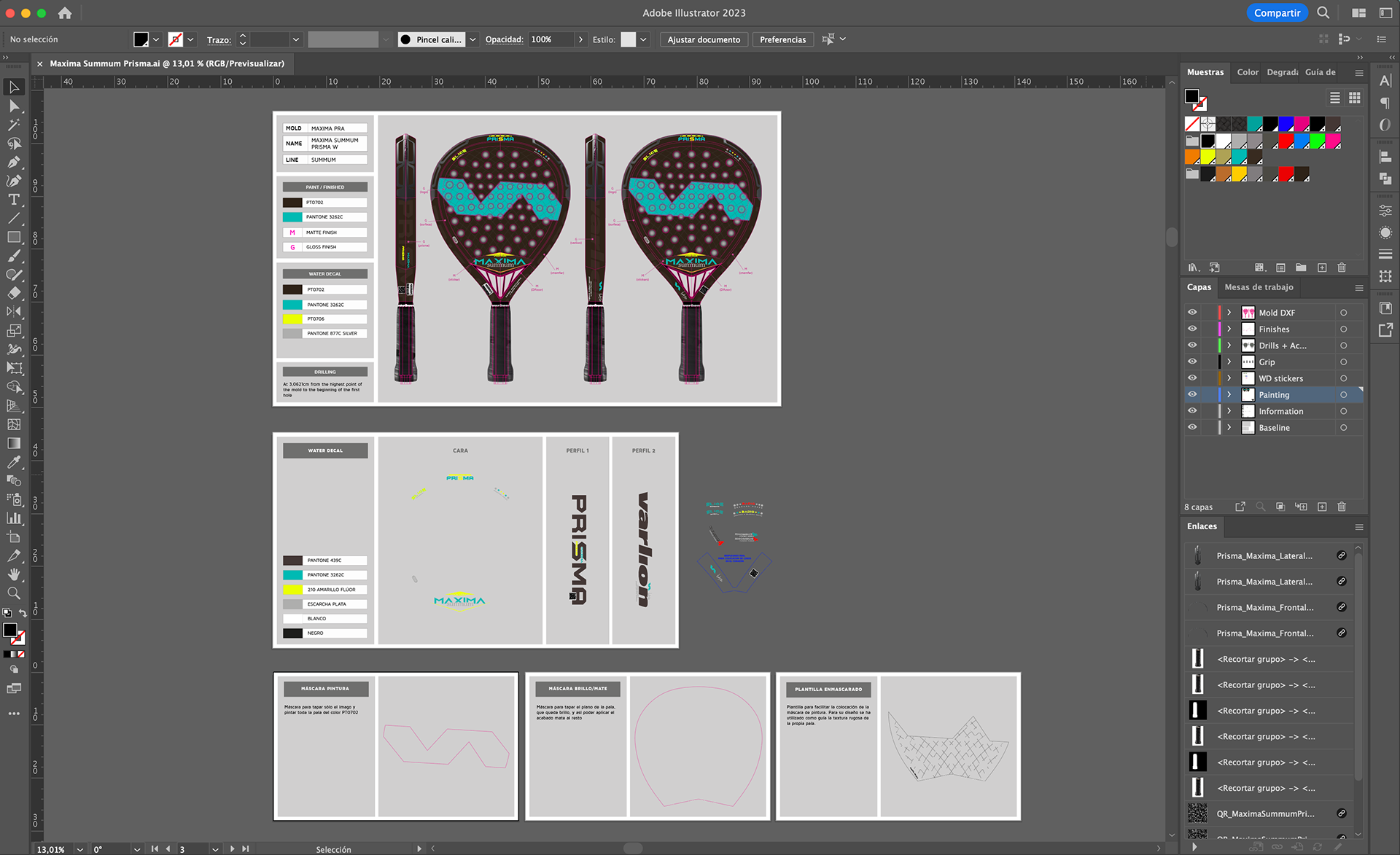Go to next artboard

(x=233, y=849)
